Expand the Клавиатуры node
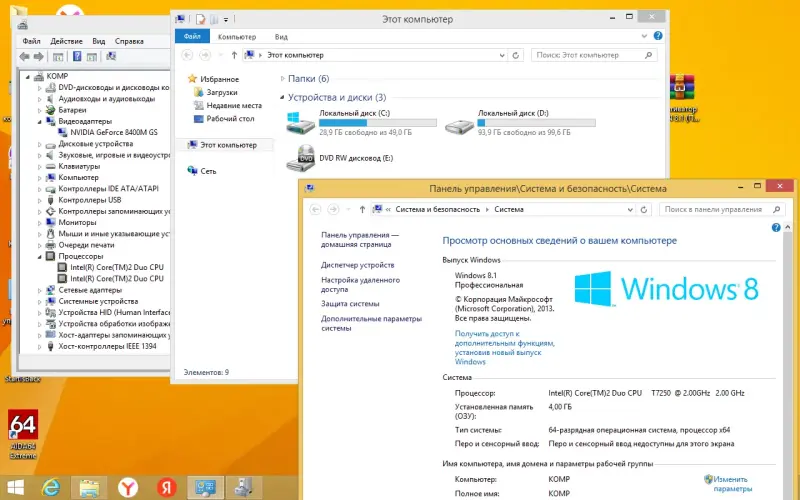This screenshot has width=800, height=500. [x=39, y=166]
